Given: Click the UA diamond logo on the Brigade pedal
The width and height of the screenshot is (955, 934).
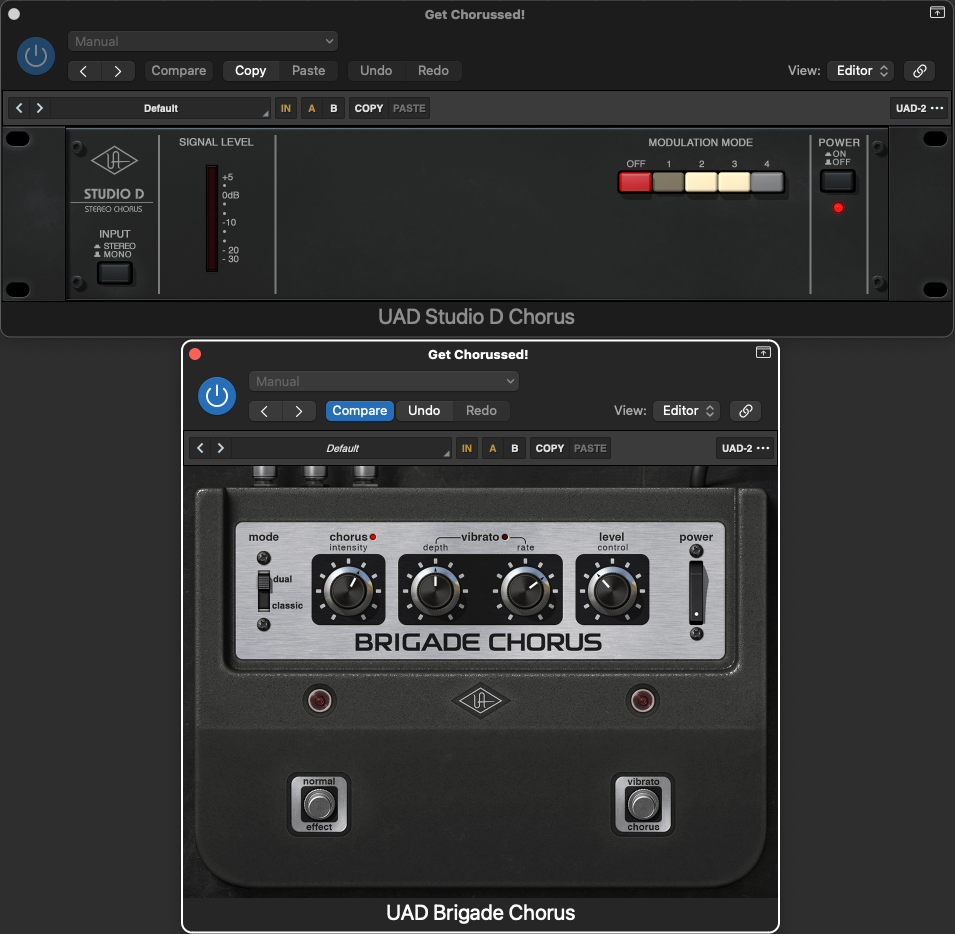Looking at the screenshot, I should tap(481, 701).
